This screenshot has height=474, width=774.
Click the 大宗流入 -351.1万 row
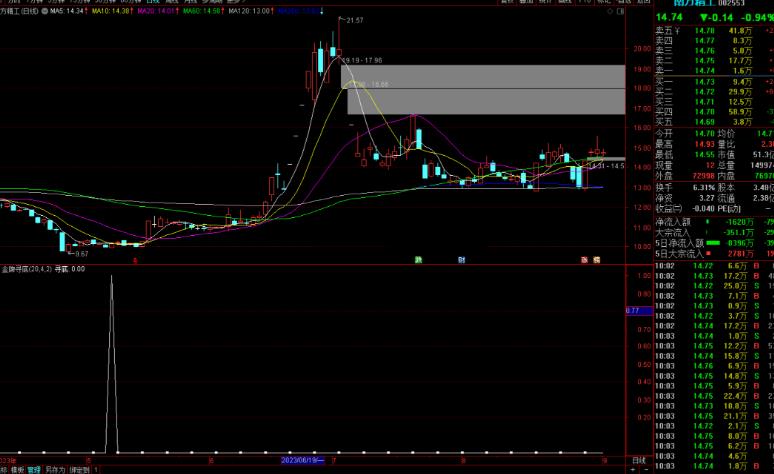point(714,233)
